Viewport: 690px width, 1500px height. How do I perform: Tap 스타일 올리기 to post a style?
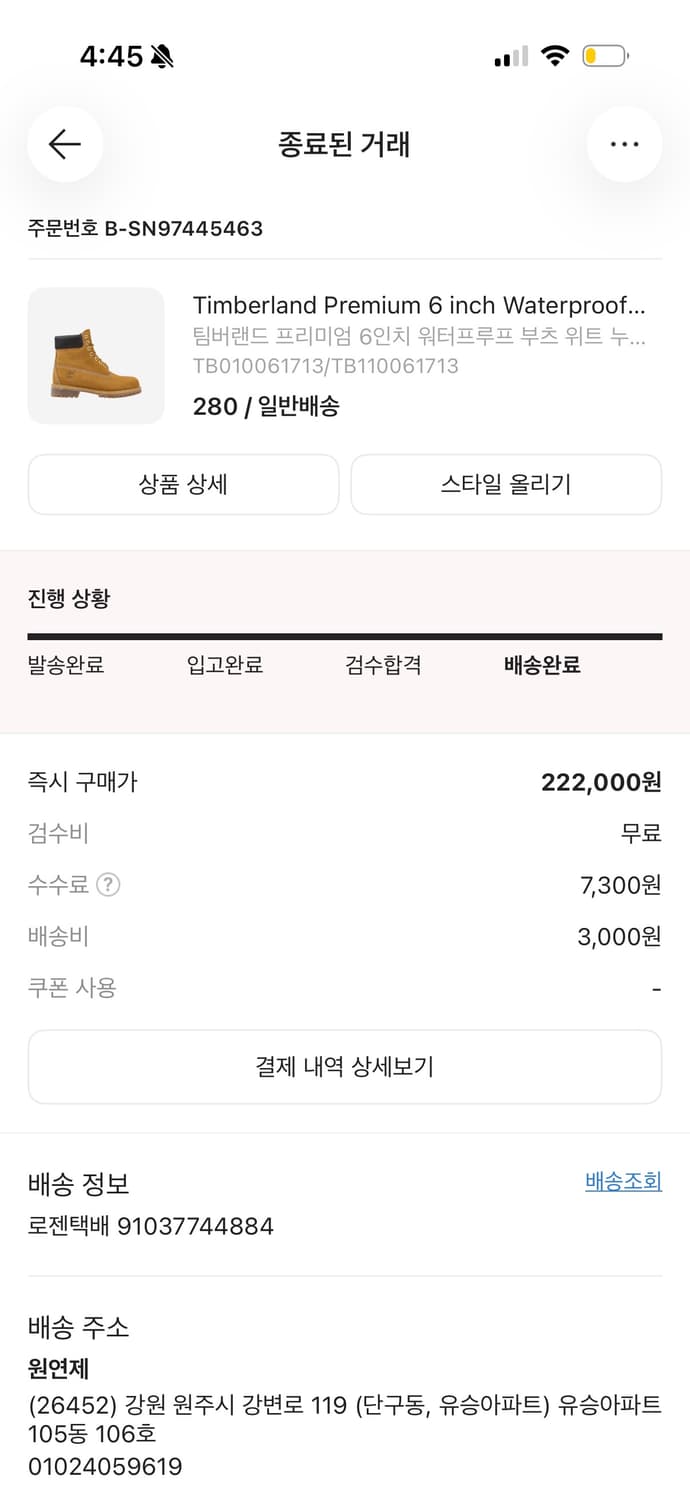pos(506,484)
